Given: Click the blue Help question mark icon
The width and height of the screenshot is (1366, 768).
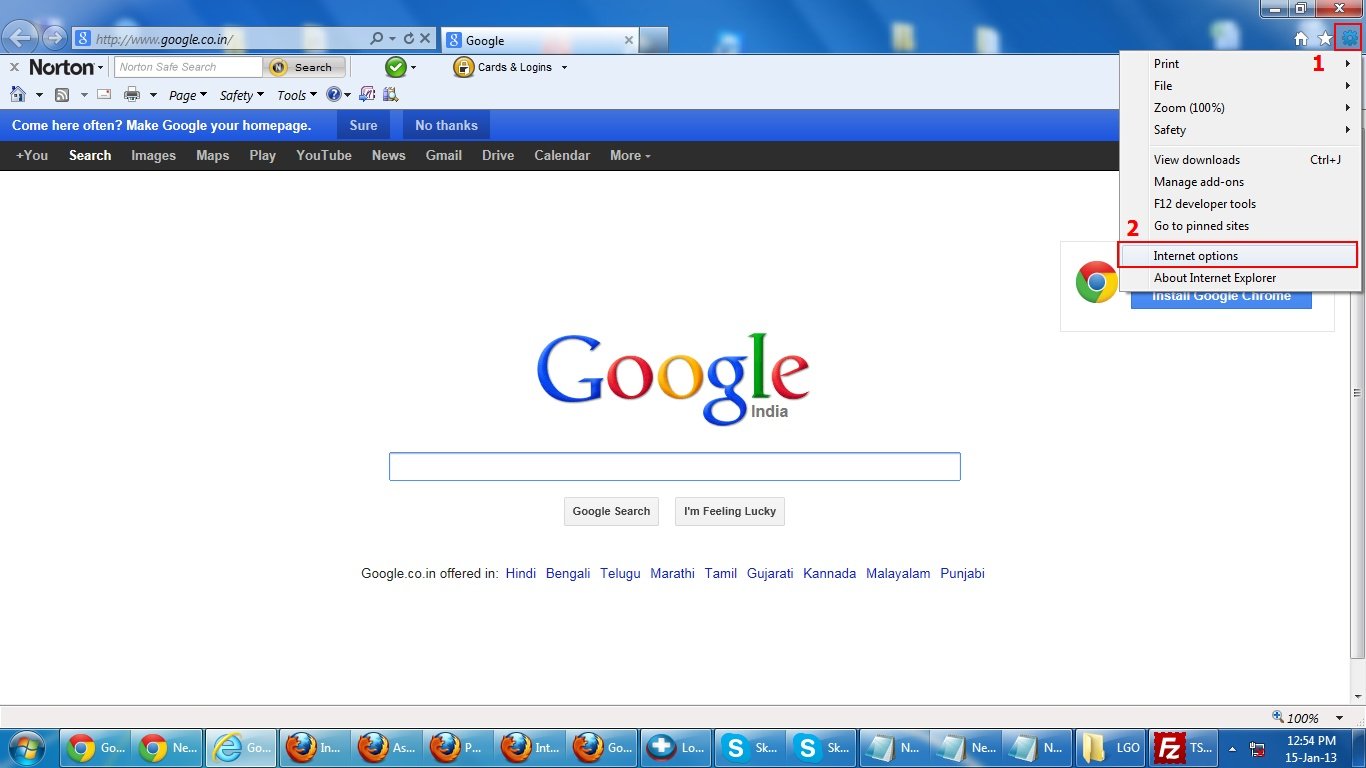Looking at the screenshot, I should click(333, 95).
